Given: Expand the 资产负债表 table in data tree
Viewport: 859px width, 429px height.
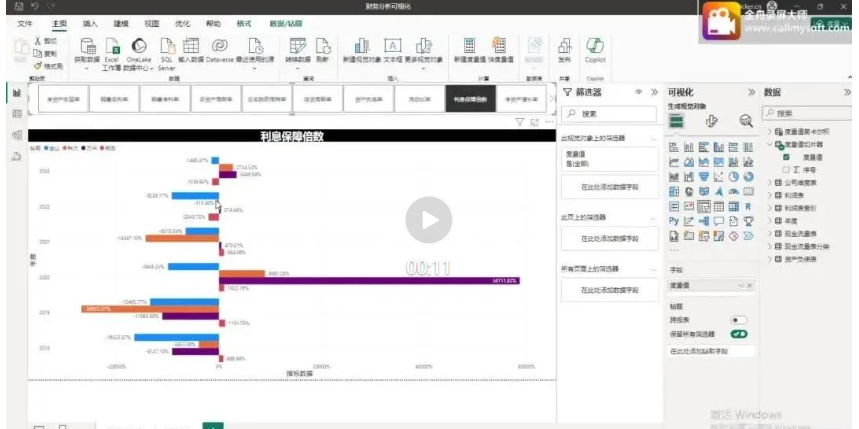Looking at the screenshot, I should (x=770, y=259).
